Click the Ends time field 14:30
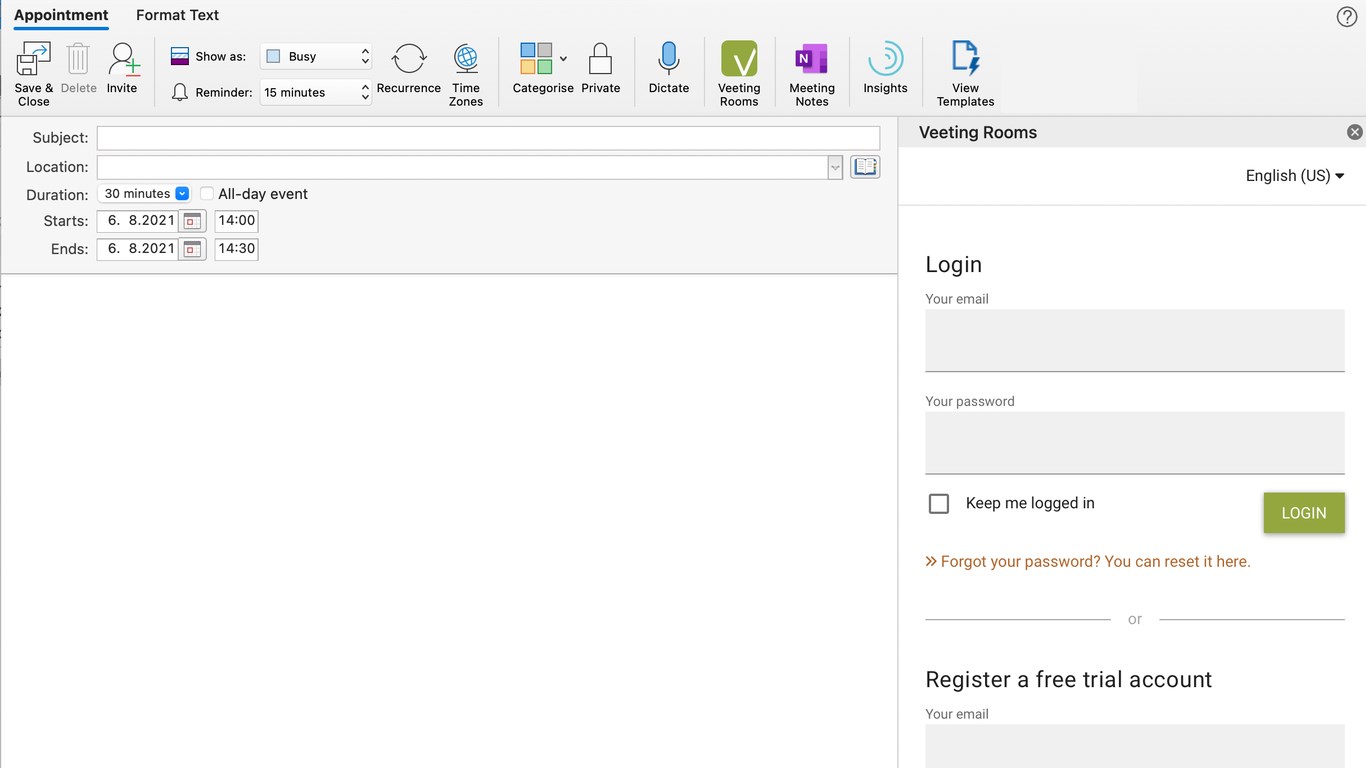The image size is (1366, 768). pos(236,249)
